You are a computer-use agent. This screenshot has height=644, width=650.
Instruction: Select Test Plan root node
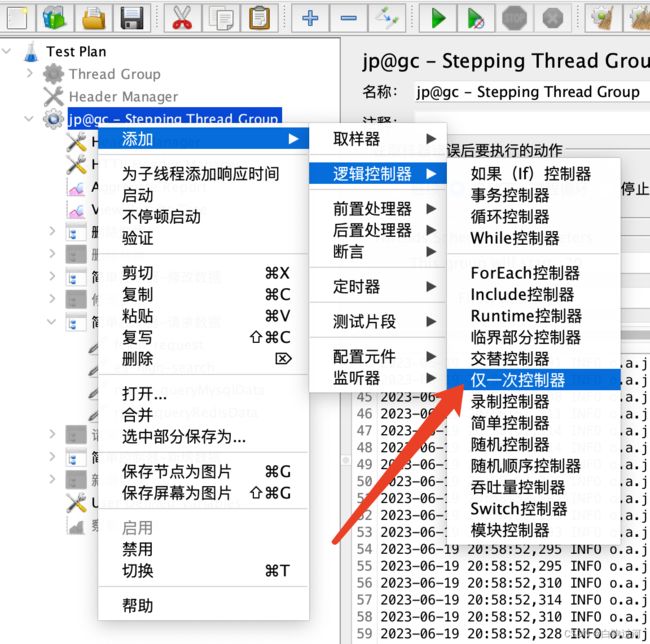point(76,51)
